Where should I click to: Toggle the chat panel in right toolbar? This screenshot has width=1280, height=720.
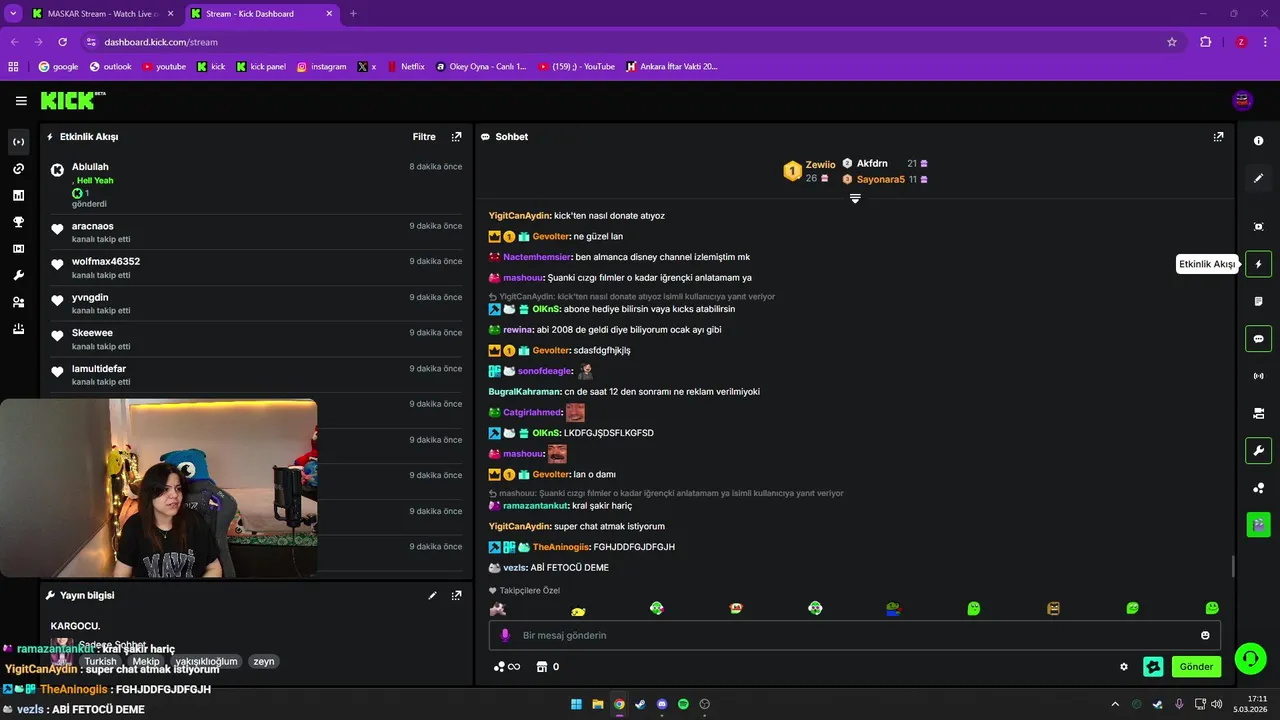(x=1258, y=339)
